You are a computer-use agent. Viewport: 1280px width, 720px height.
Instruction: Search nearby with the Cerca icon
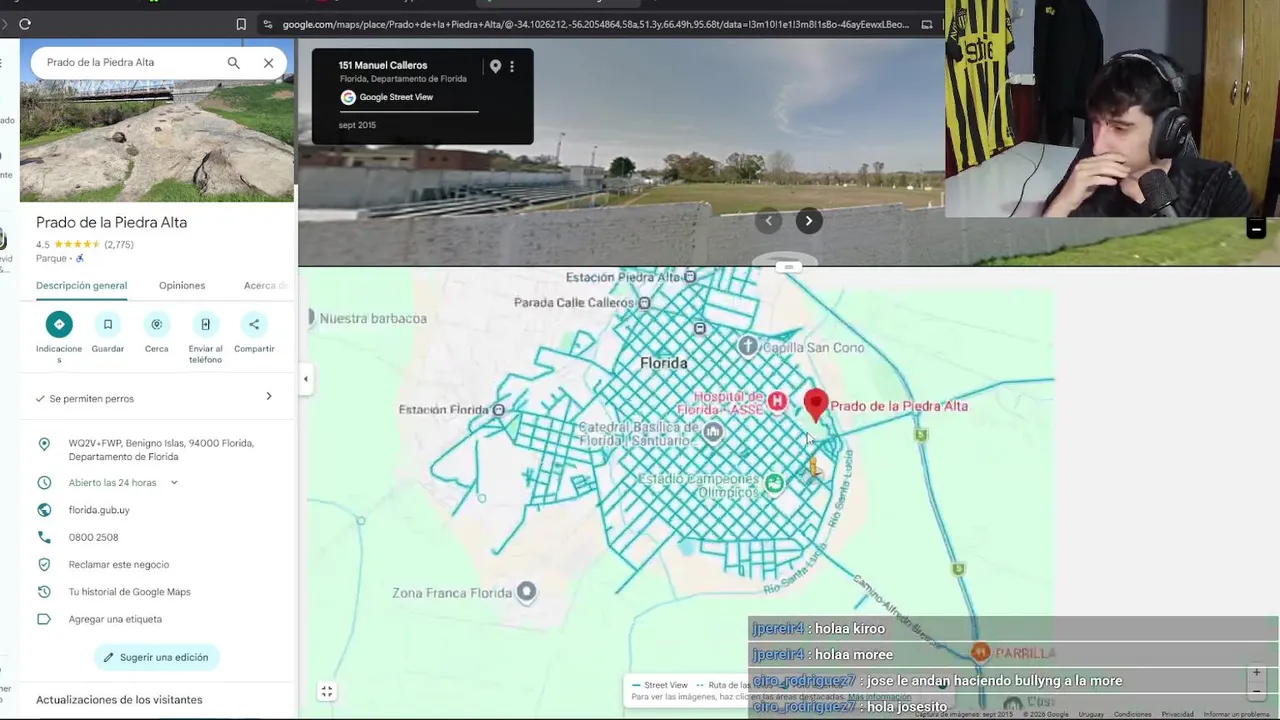[x=156, y=324]
